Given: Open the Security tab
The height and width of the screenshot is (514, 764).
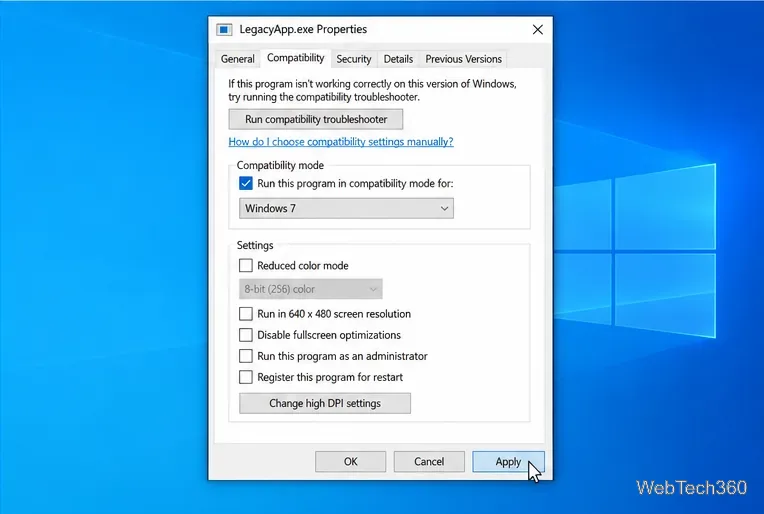Looking at the screenshot, I should (354, 59).
